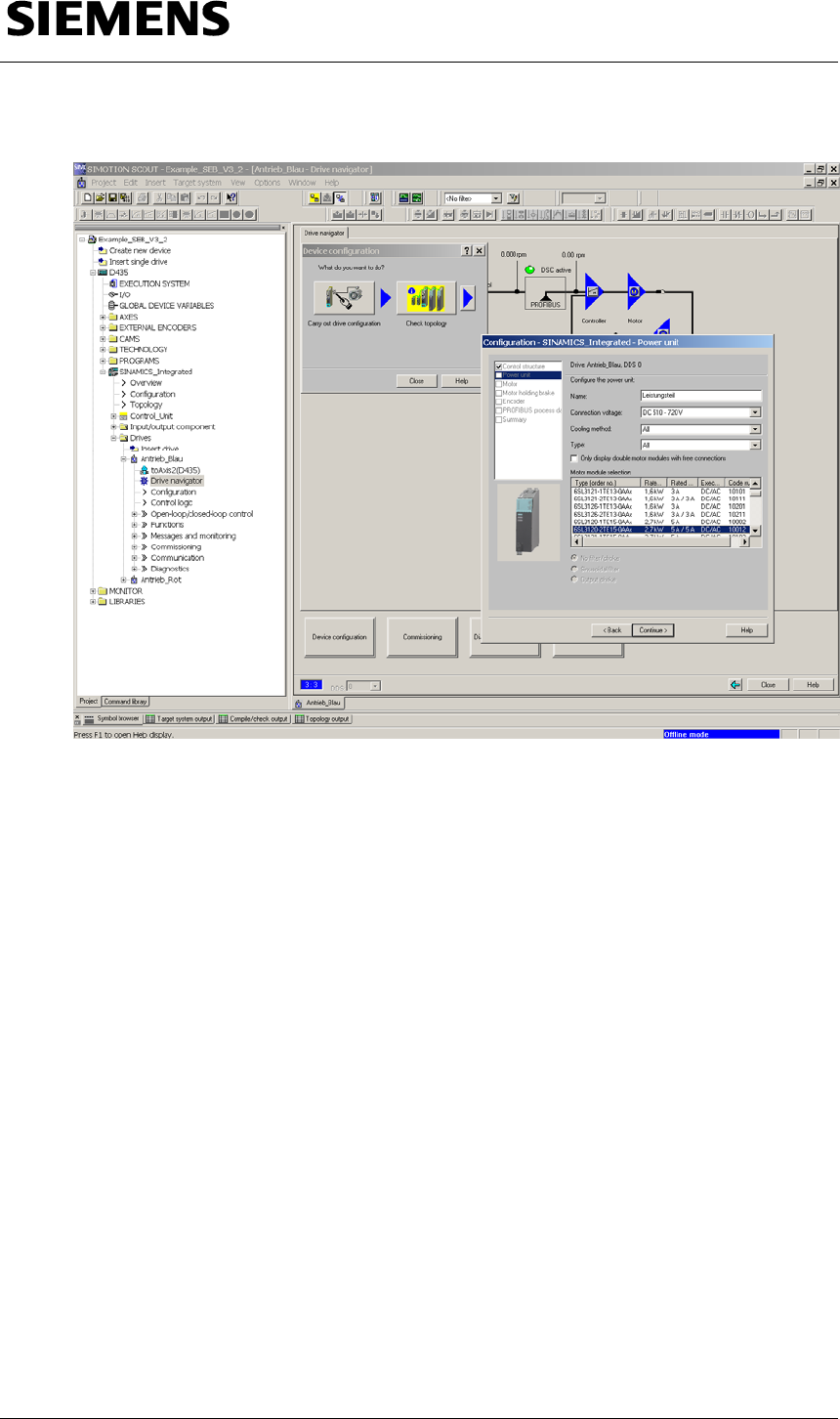Open the No filter dropdown in toolbar

pyautogui.click(x=496, y=197)
